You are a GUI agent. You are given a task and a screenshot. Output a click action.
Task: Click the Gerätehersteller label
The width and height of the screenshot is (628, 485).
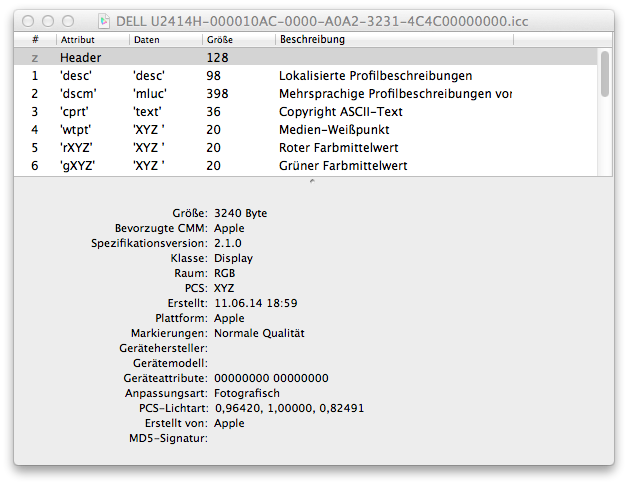163,348
